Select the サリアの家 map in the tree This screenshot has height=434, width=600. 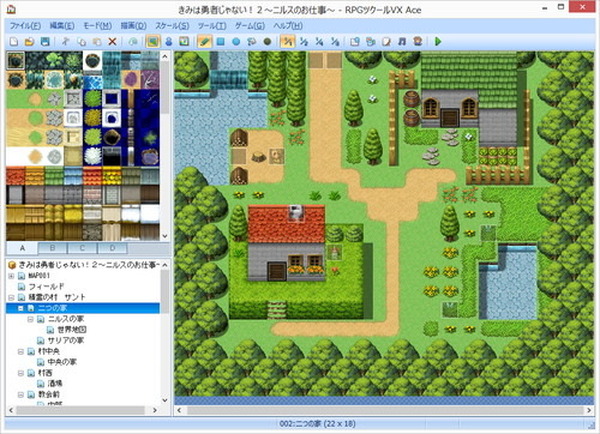click(65, 340)
